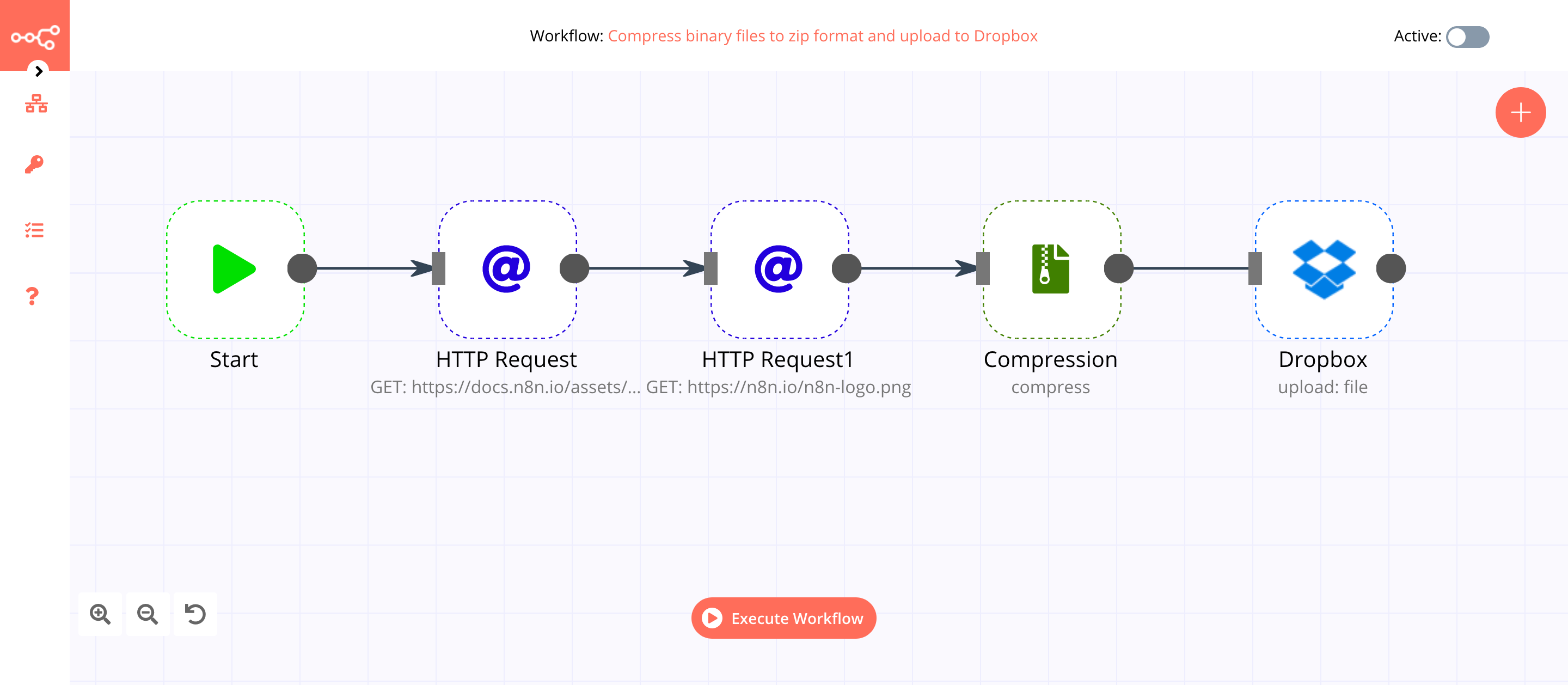Click the credentials key icon

point(34,163)
